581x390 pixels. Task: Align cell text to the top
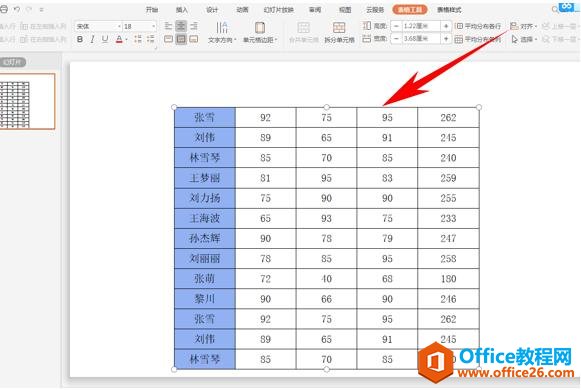(168, 39)
